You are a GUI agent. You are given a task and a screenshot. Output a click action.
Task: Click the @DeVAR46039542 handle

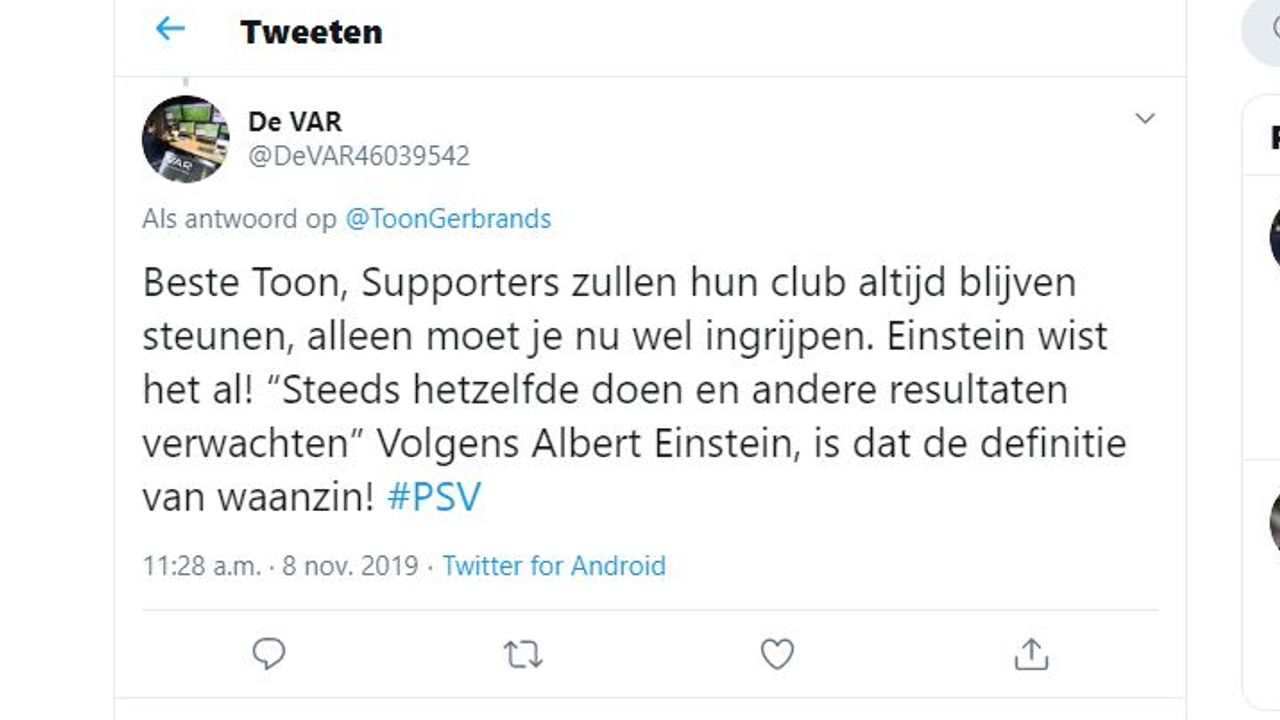(358, 157)
